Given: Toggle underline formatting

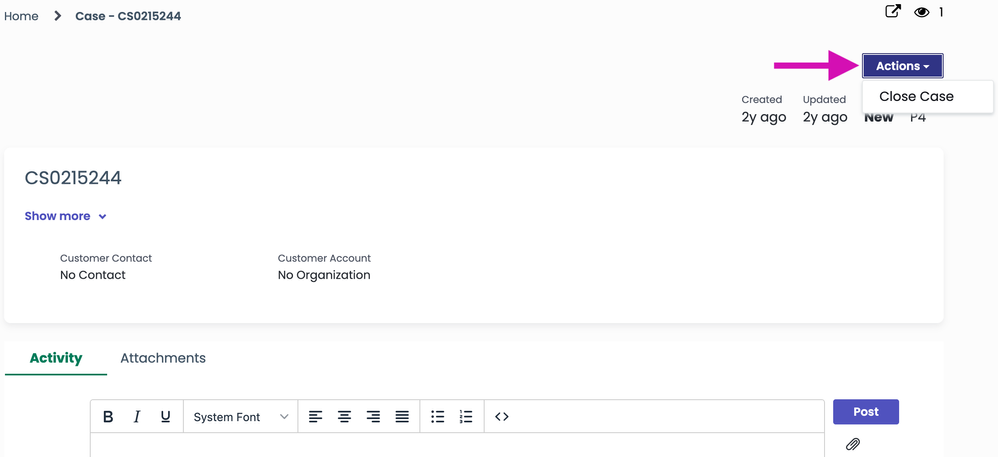Looking at the screenshot, I should [x=165, y=417].
